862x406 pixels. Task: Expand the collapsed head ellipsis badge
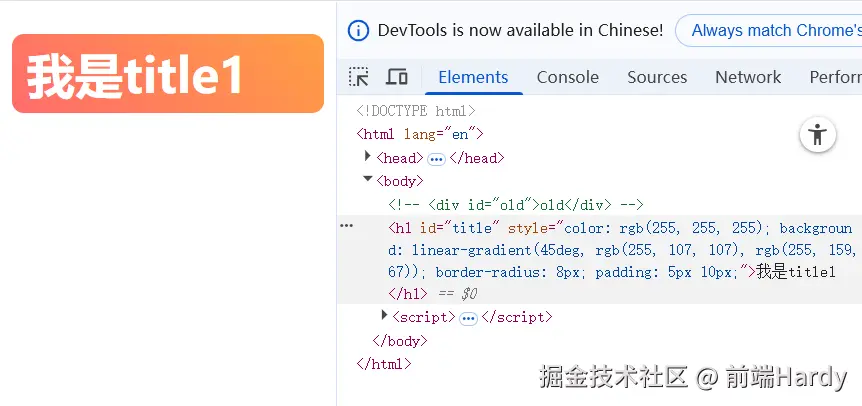pyautogui.click(x=436, y=159)
